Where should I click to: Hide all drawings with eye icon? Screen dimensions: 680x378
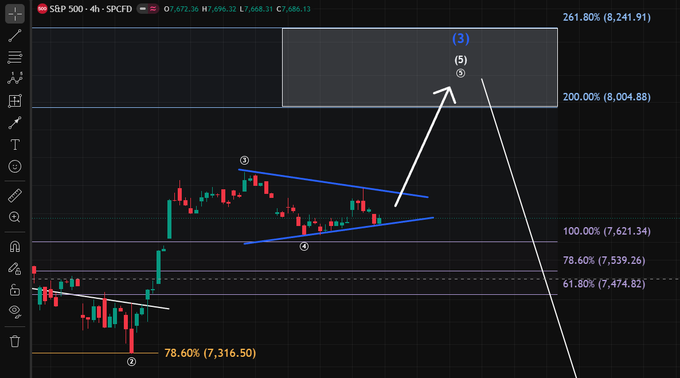tap(15, 312)
